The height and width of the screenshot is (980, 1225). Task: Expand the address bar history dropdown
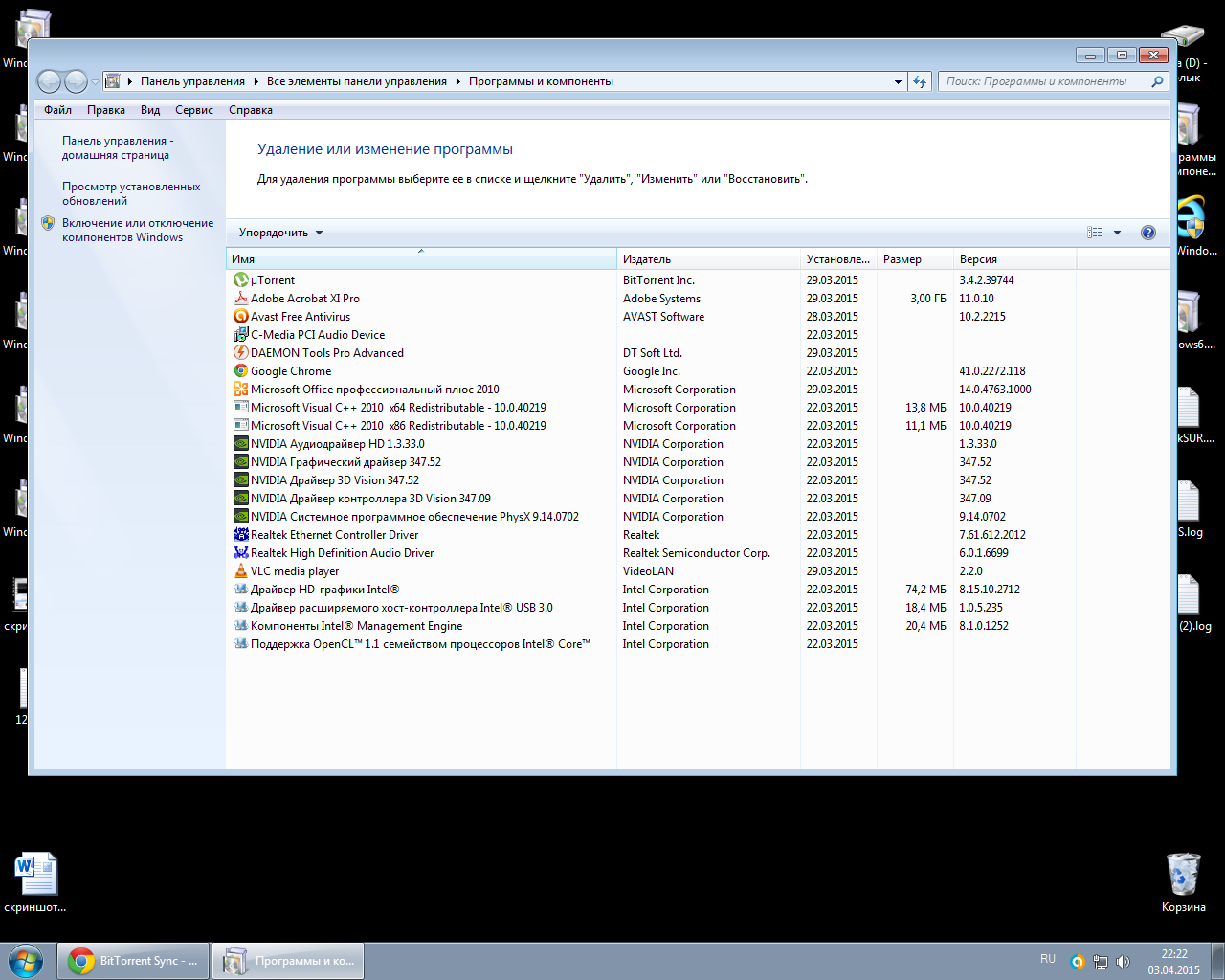coord(898,81)
